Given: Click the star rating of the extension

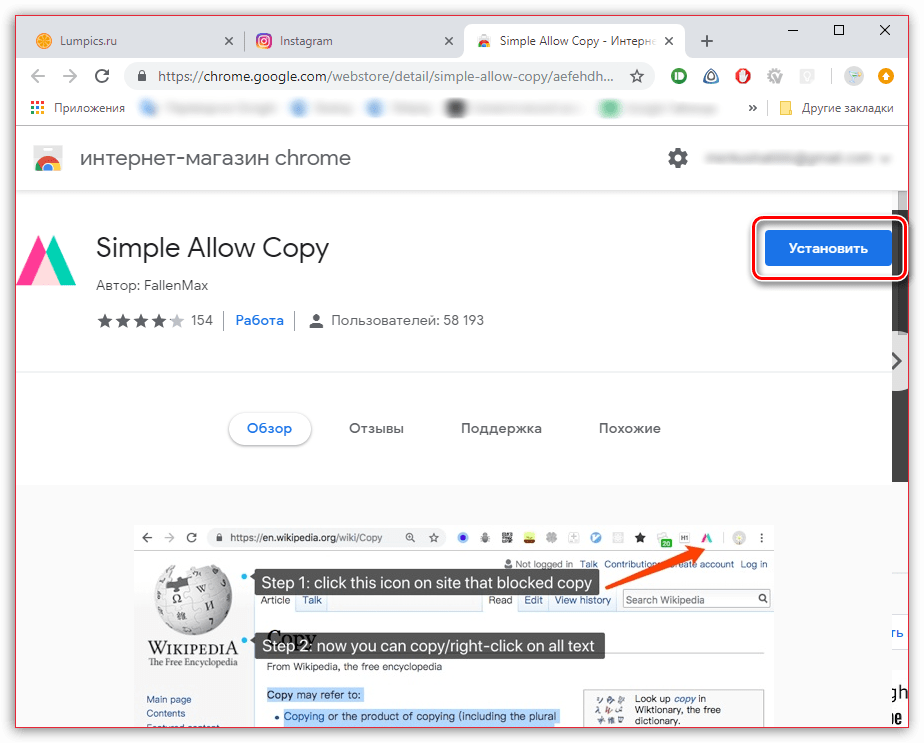Looking at the screenshot, I should click(x=140, y=321).
